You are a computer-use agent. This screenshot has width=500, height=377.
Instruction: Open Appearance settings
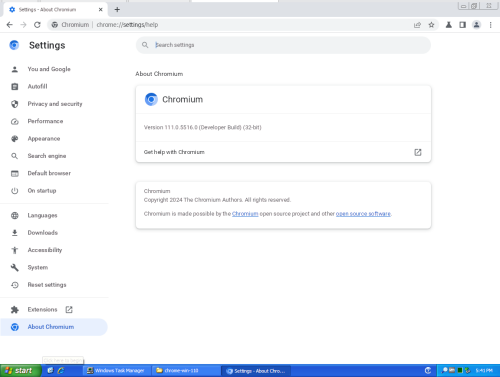coord(44,138)
